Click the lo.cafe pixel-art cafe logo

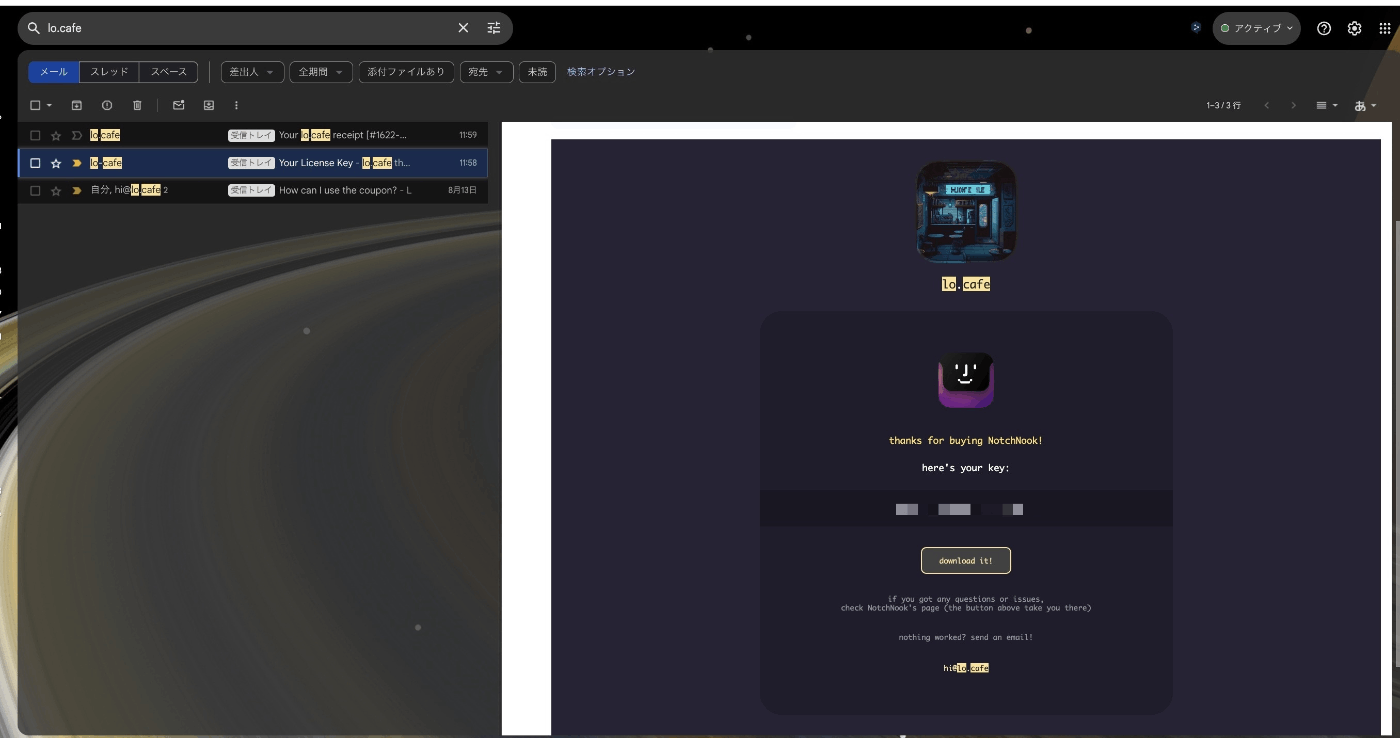966,212
